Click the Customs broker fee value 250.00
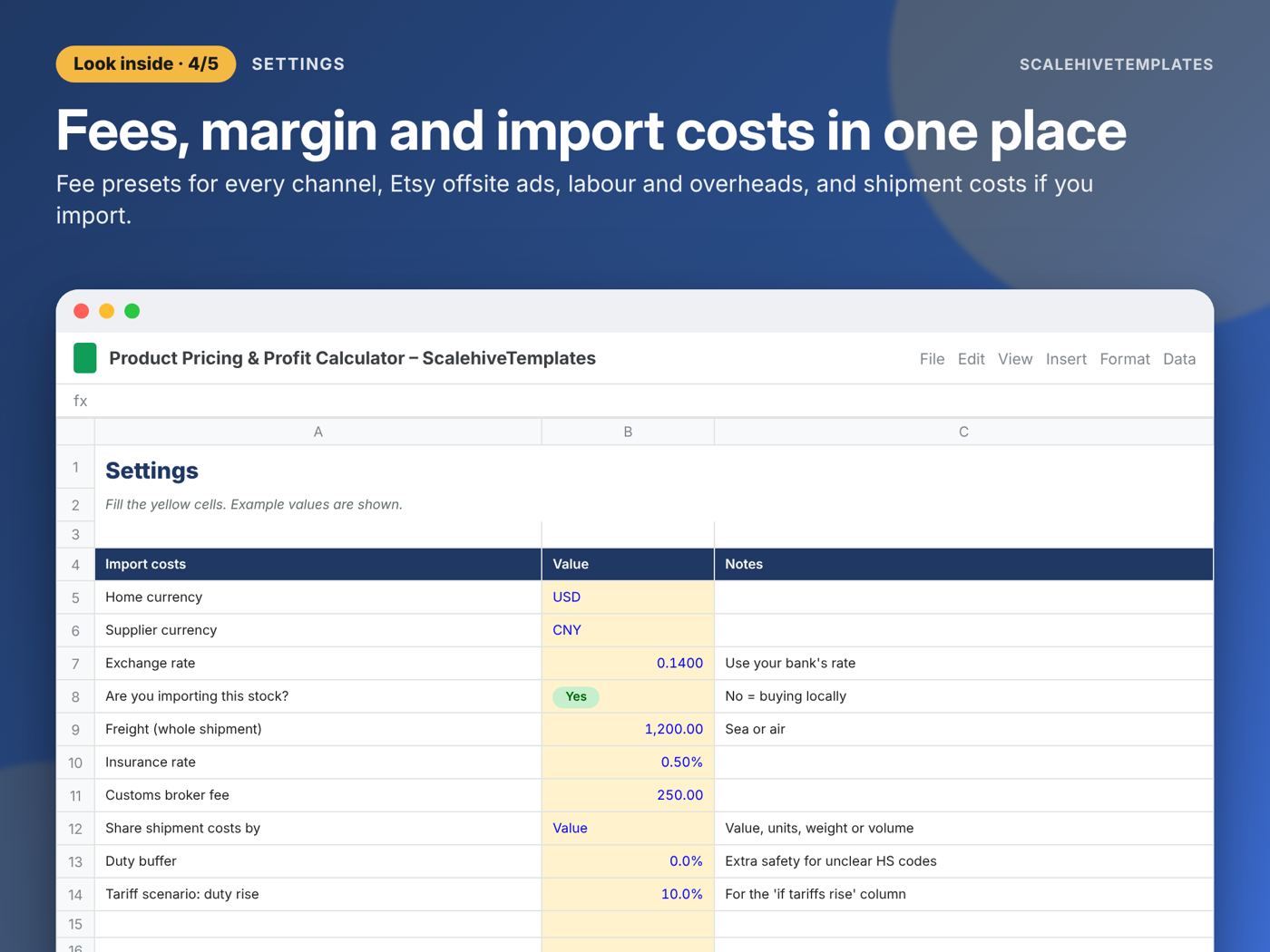The height and width of the screenshot is (952, 1270). pyautogui.click(x=628, y=795)
